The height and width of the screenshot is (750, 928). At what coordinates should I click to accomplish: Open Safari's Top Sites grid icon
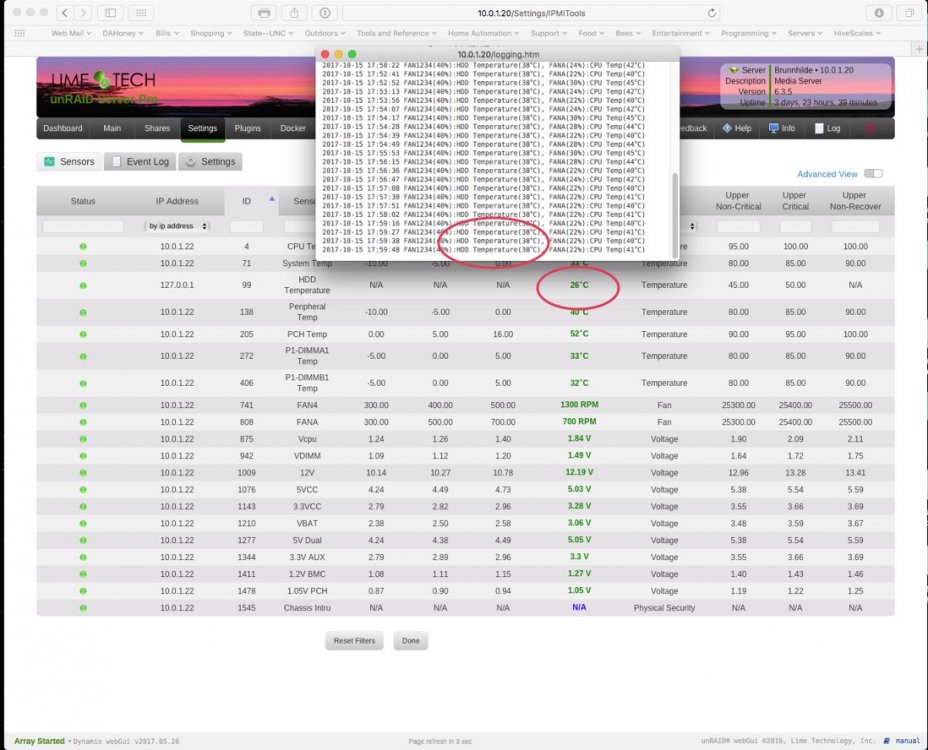click(141, 12)
